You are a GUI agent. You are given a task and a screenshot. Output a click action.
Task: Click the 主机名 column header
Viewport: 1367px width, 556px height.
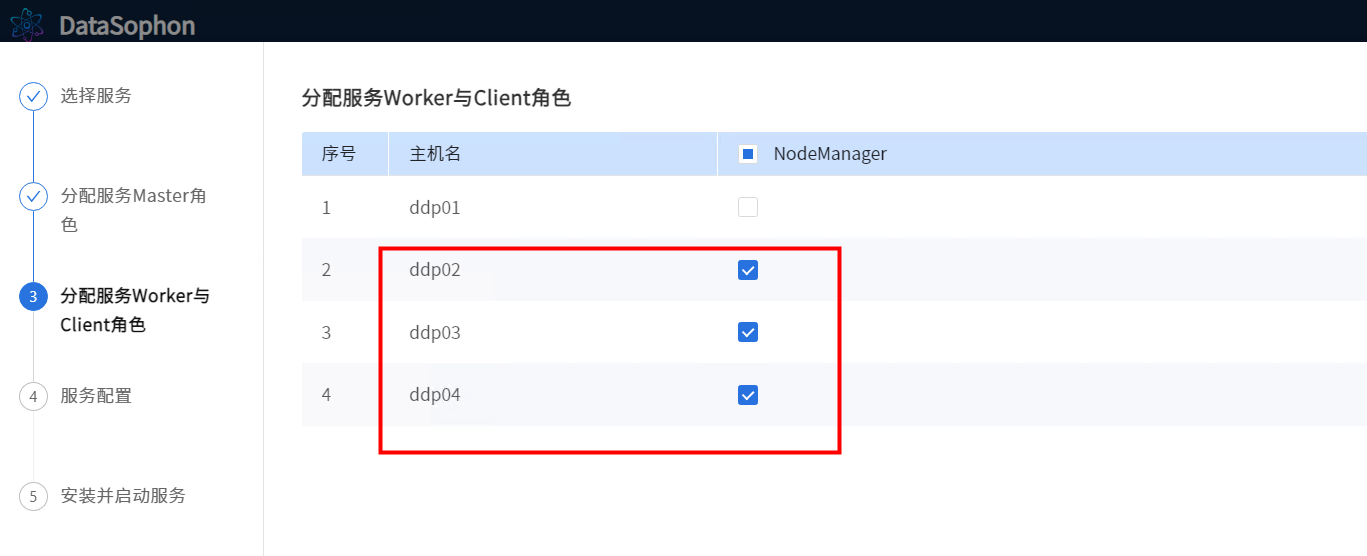click(x=435, y=154)
